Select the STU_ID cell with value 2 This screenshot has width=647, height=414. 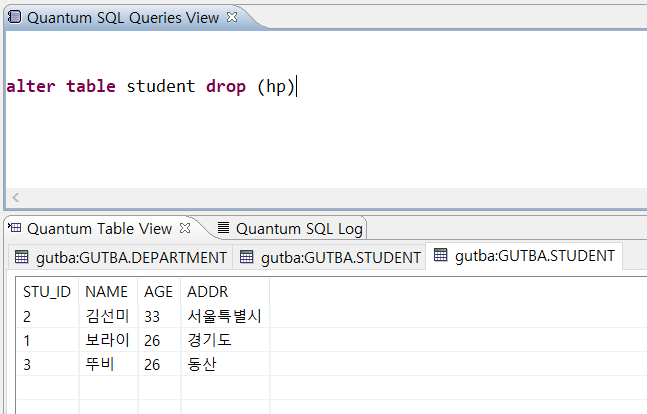click(47, 316)
